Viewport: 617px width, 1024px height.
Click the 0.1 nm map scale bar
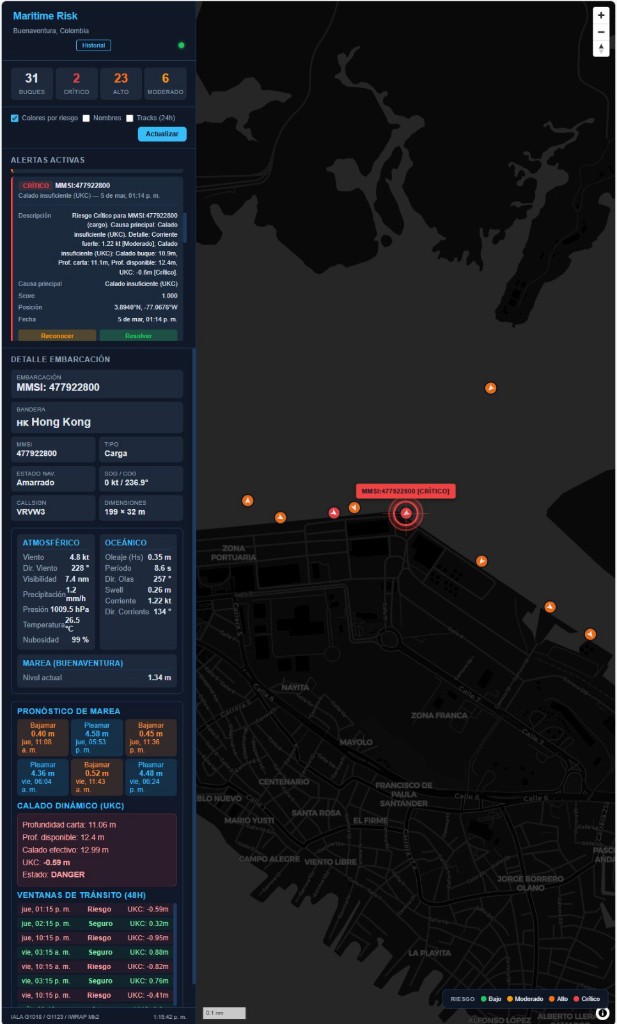tap(224, 1013)
